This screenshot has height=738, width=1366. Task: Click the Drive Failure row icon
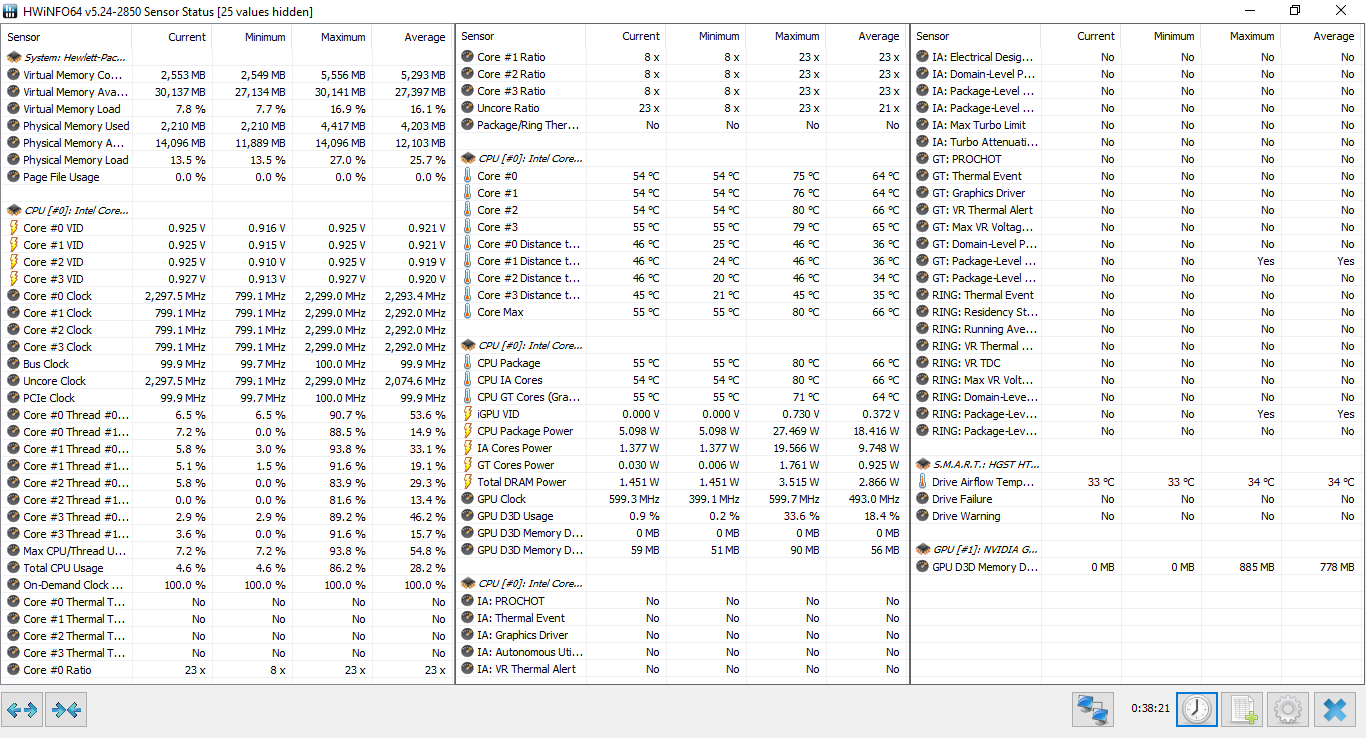(x=923, y=499)
